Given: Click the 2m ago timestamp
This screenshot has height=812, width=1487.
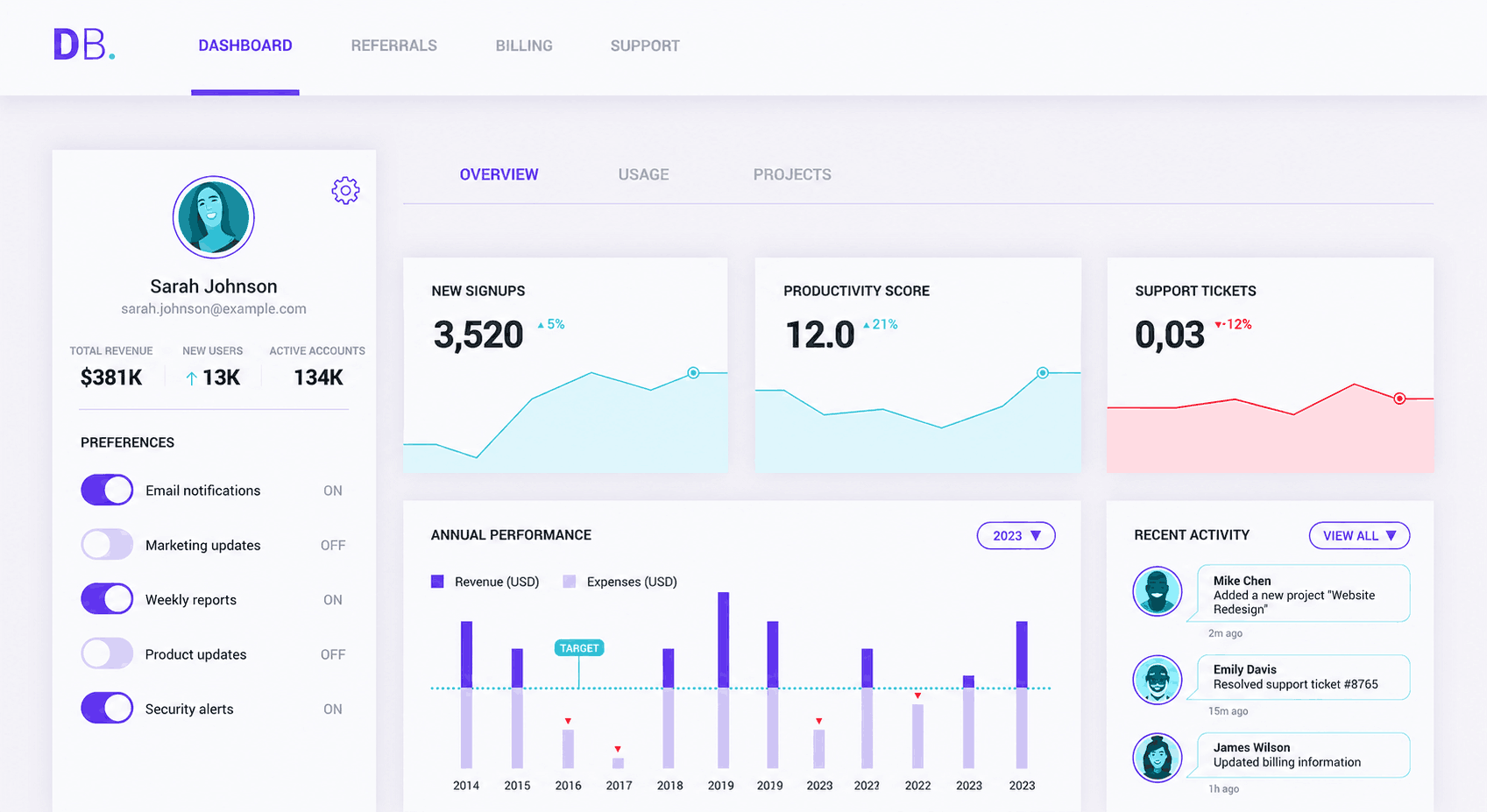Looking at the screenshot, I should point(1225,633).
